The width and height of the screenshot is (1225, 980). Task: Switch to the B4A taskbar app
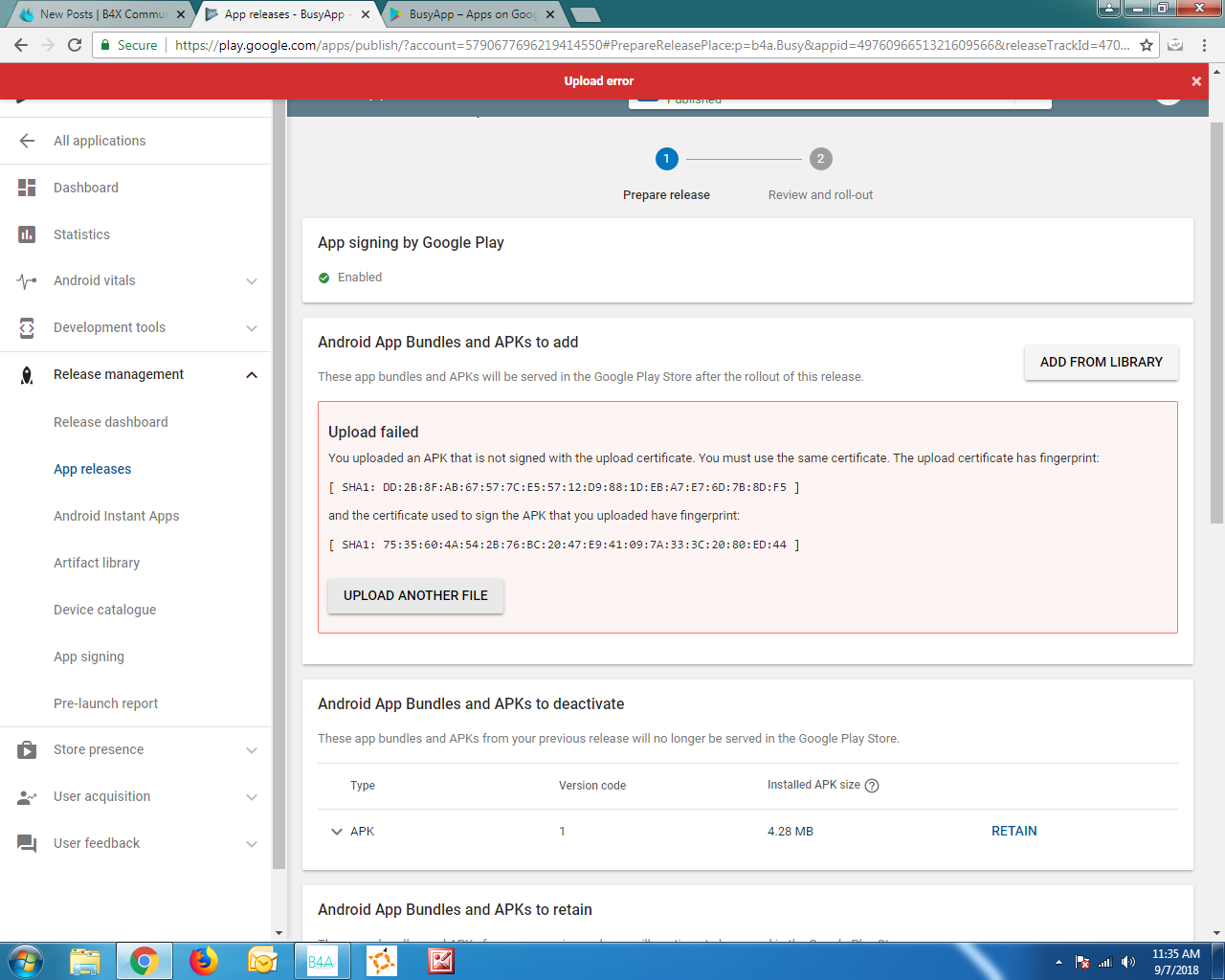coord(322,961)
